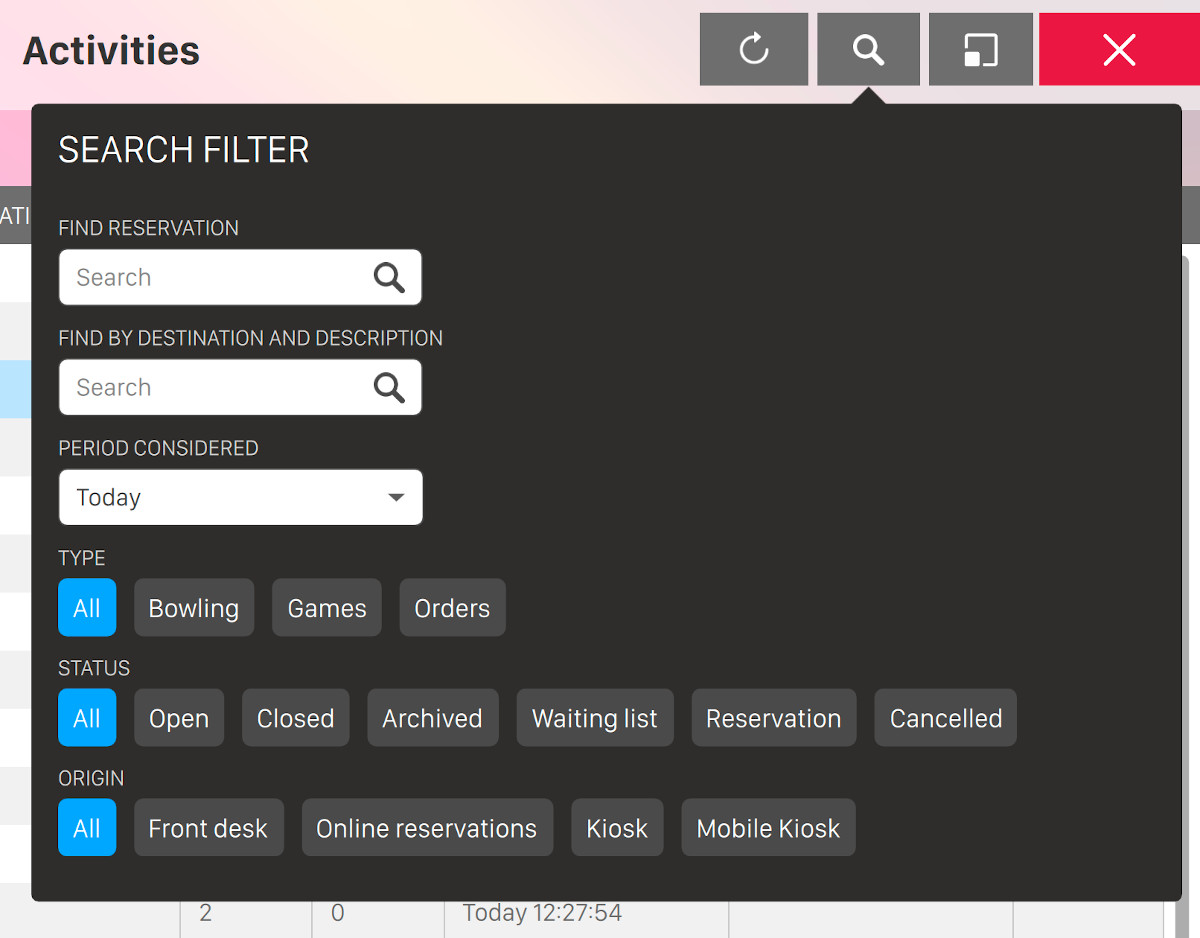
Task: Select the Games type filter
Action: click(327, 608)
